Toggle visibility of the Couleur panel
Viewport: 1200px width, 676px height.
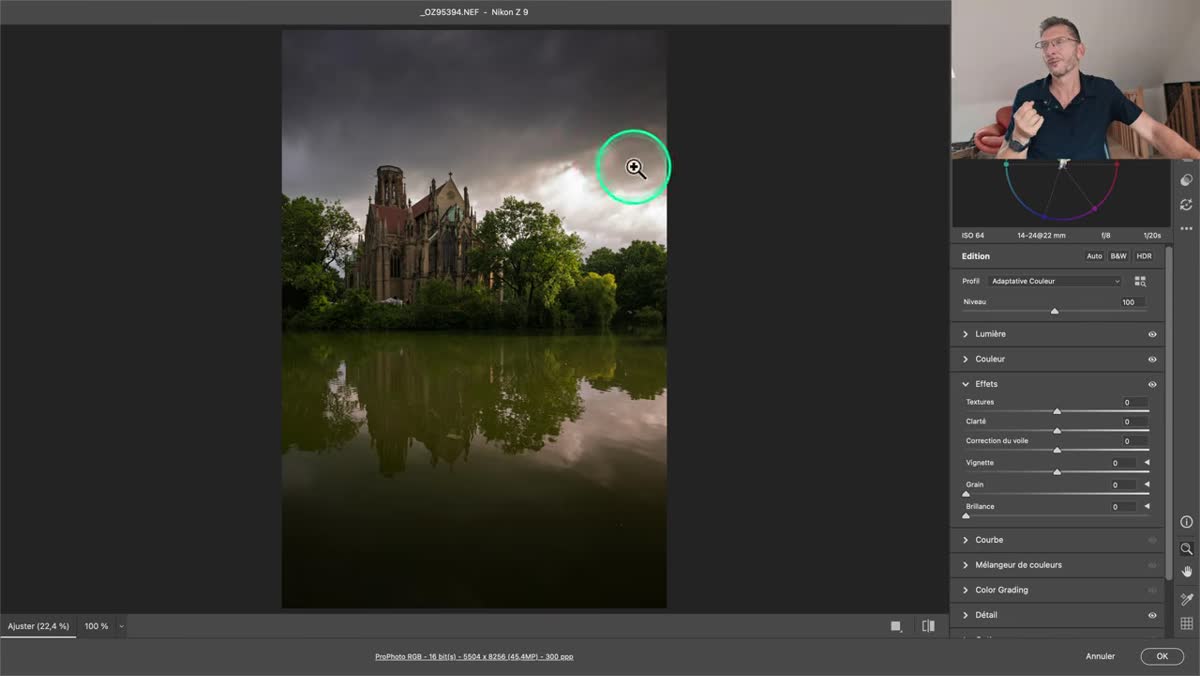point(1152,359)
